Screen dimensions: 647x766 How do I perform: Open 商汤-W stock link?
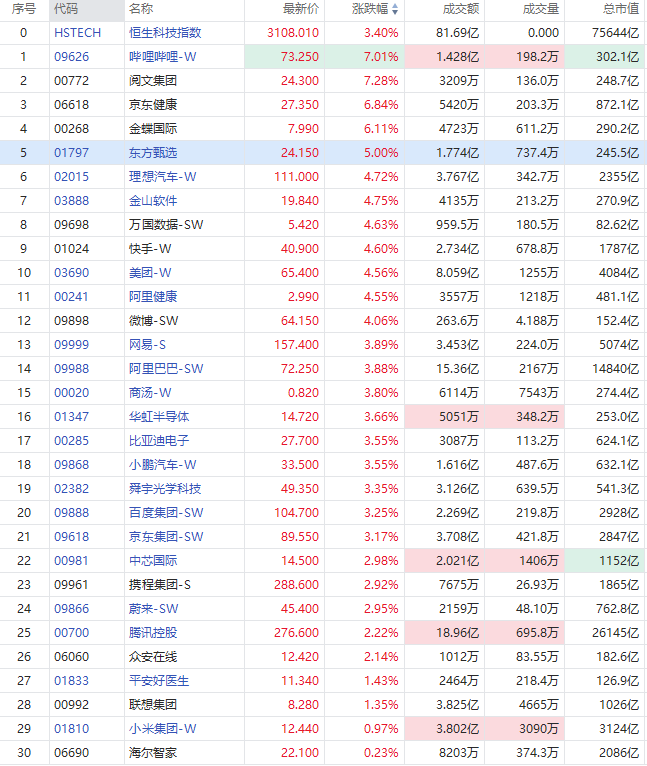pyautogui.click(x=150, y=392)
